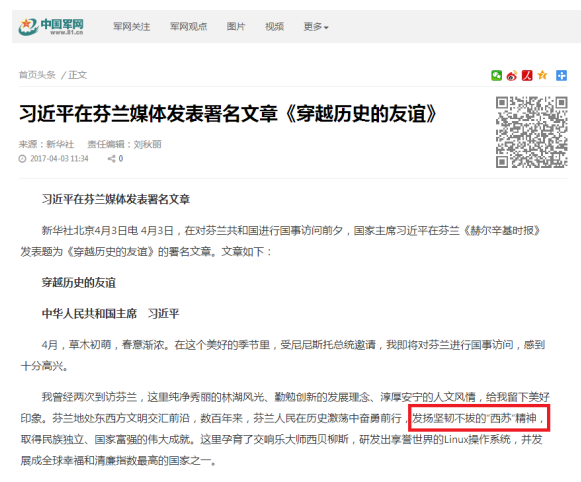The height and width of the screenshot is (482, 581).
Task: Expand the 更多 dropdown in the navigation bar
Action: 316,27
